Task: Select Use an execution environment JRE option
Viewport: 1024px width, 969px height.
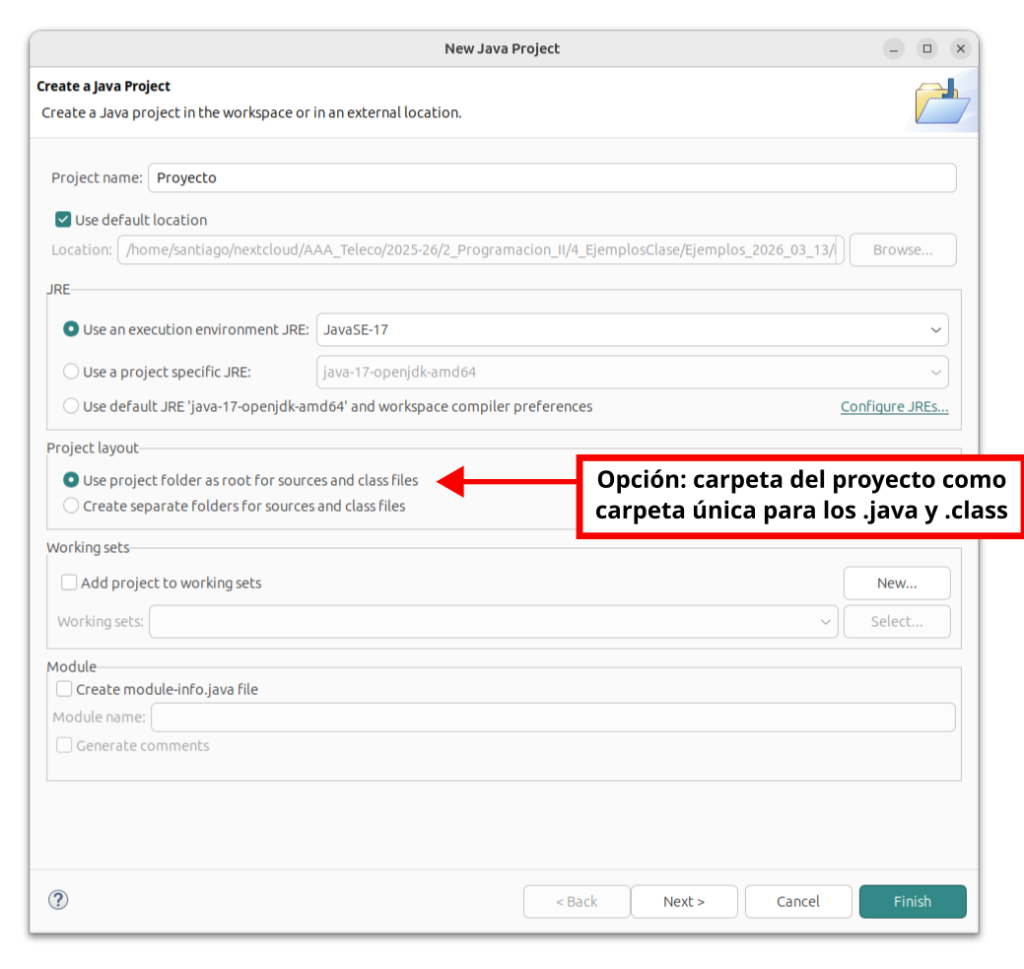Action: click(71, 330)
